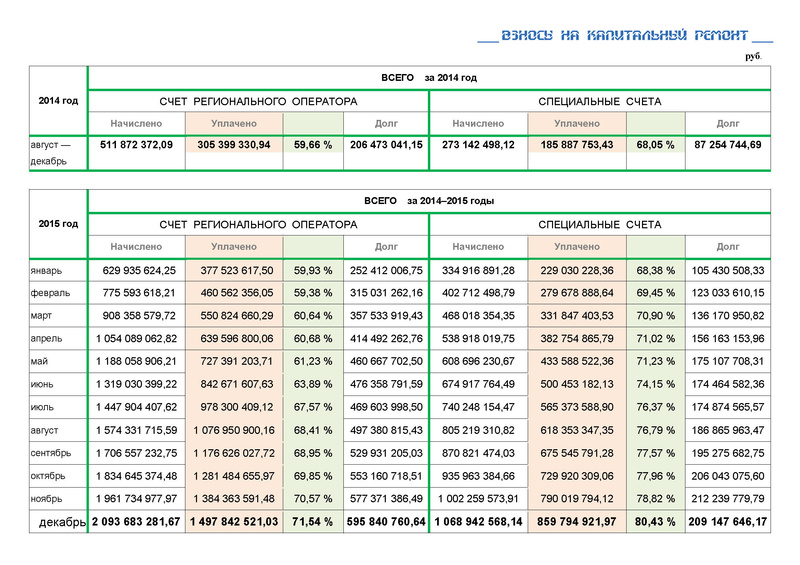Click the "2014 год" row header cell
Screen dimensions: 800x565
click(58, 100)
